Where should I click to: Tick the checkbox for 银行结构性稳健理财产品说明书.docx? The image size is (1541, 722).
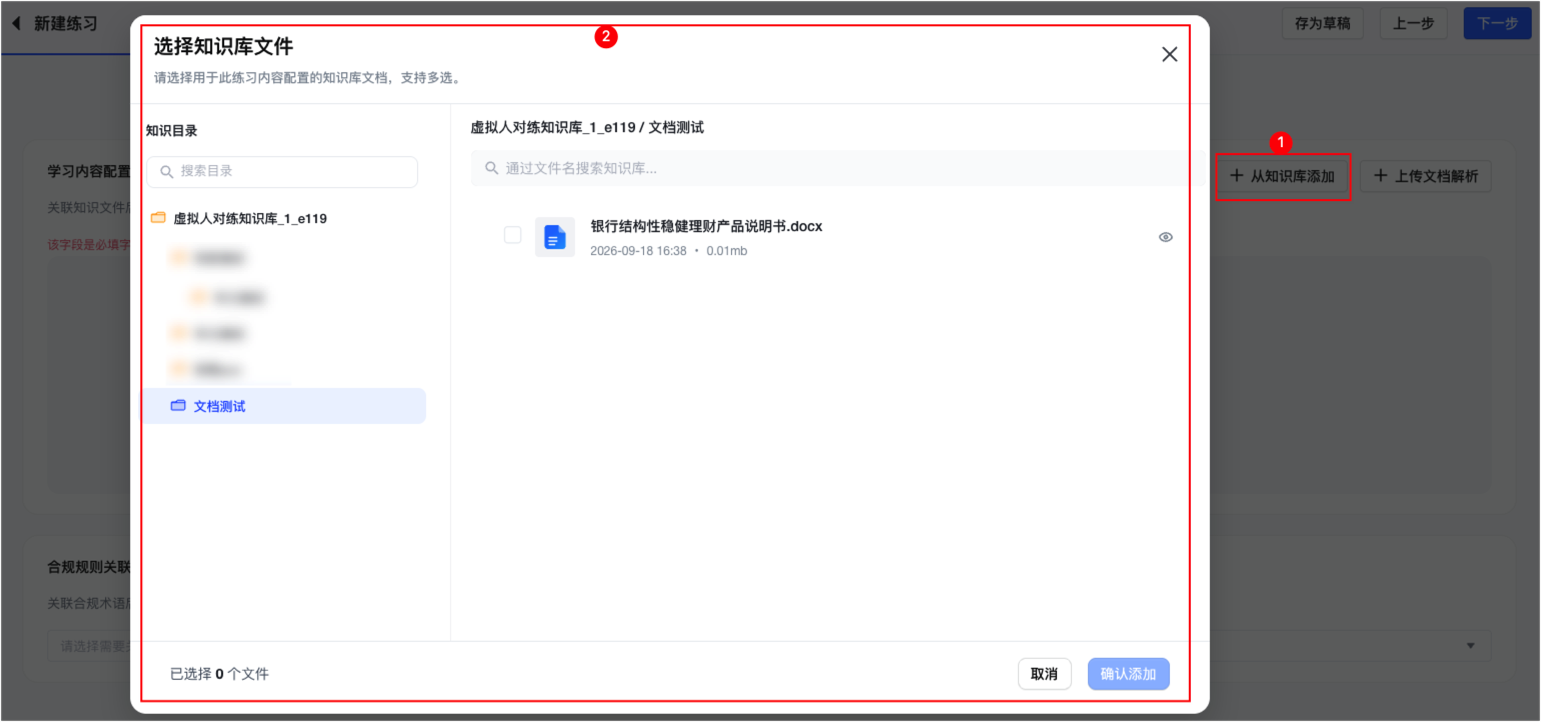tap(512, 235)
